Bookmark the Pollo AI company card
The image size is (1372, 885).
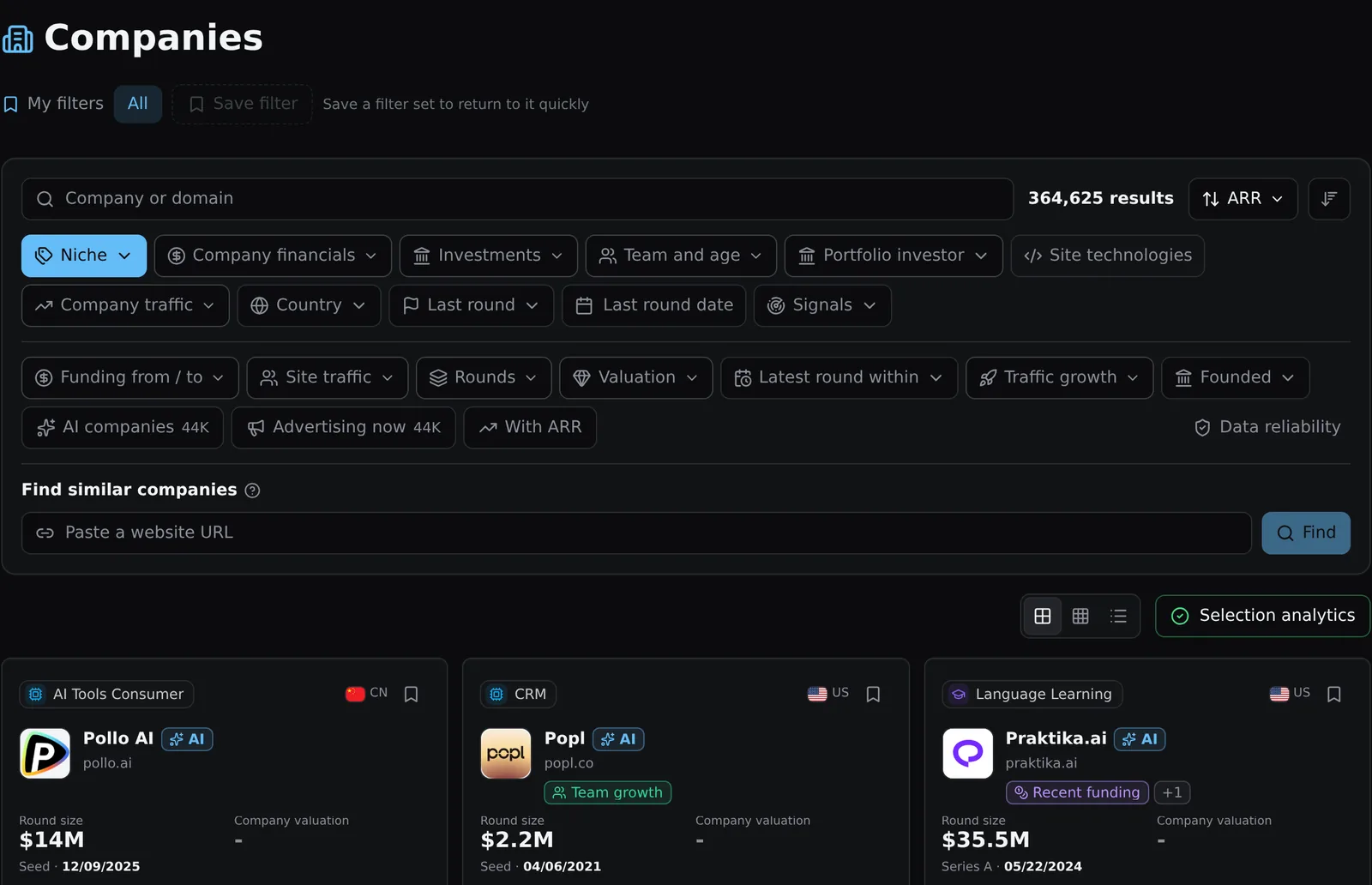click(x=412, y=694)
